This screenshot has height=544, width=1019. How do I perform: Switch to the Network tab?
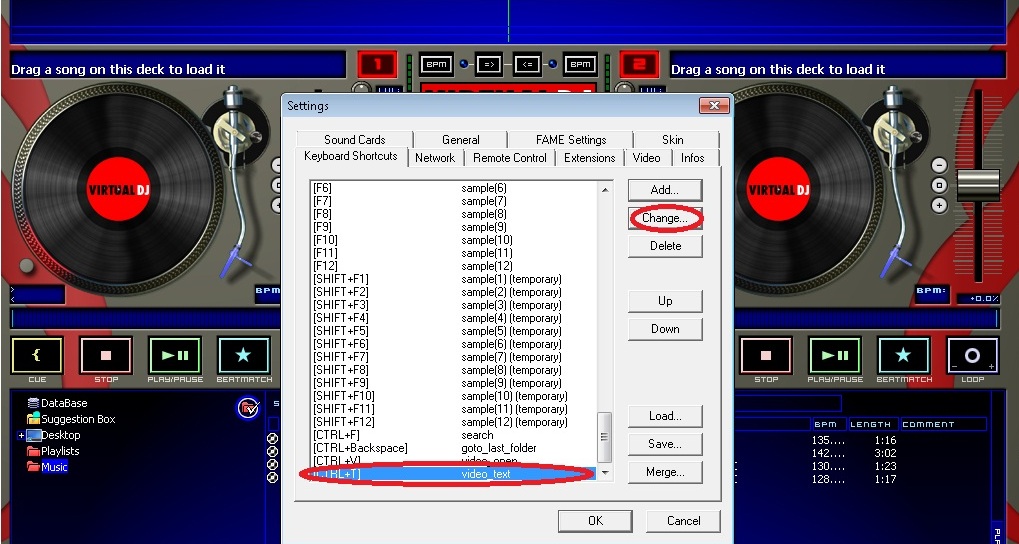435,158
